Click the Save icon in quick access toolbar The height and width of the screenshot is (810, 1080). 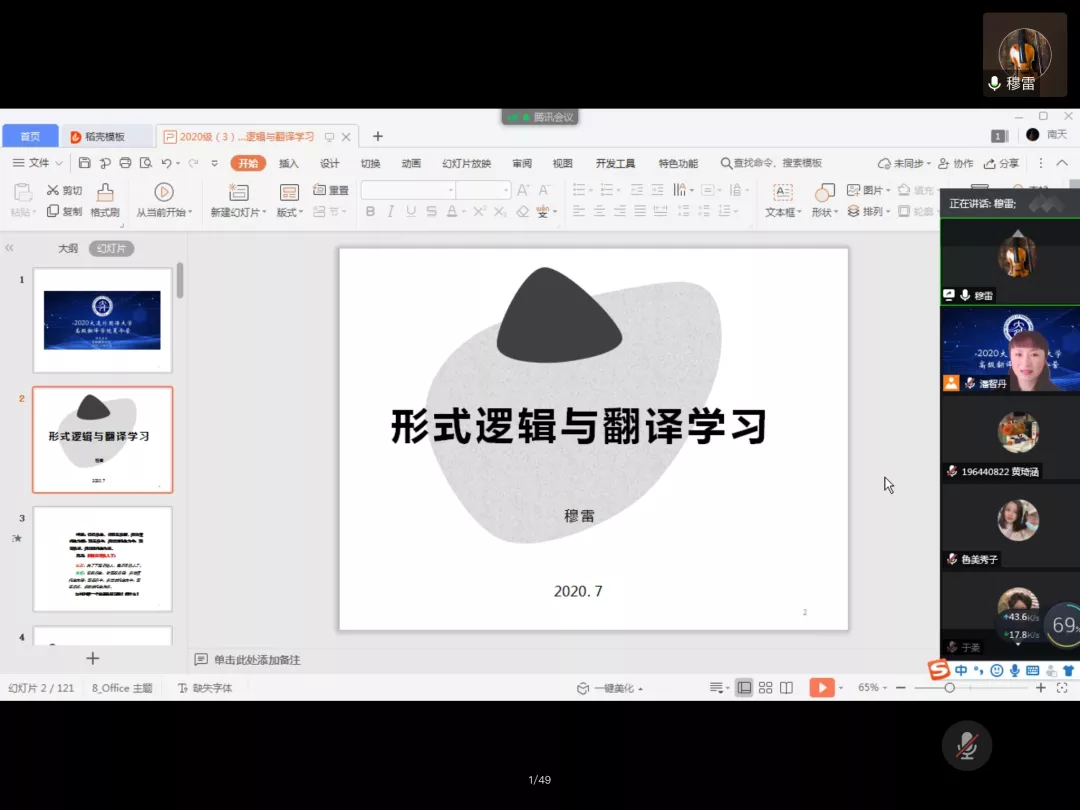pyautogui.click(x=84, y=163)
